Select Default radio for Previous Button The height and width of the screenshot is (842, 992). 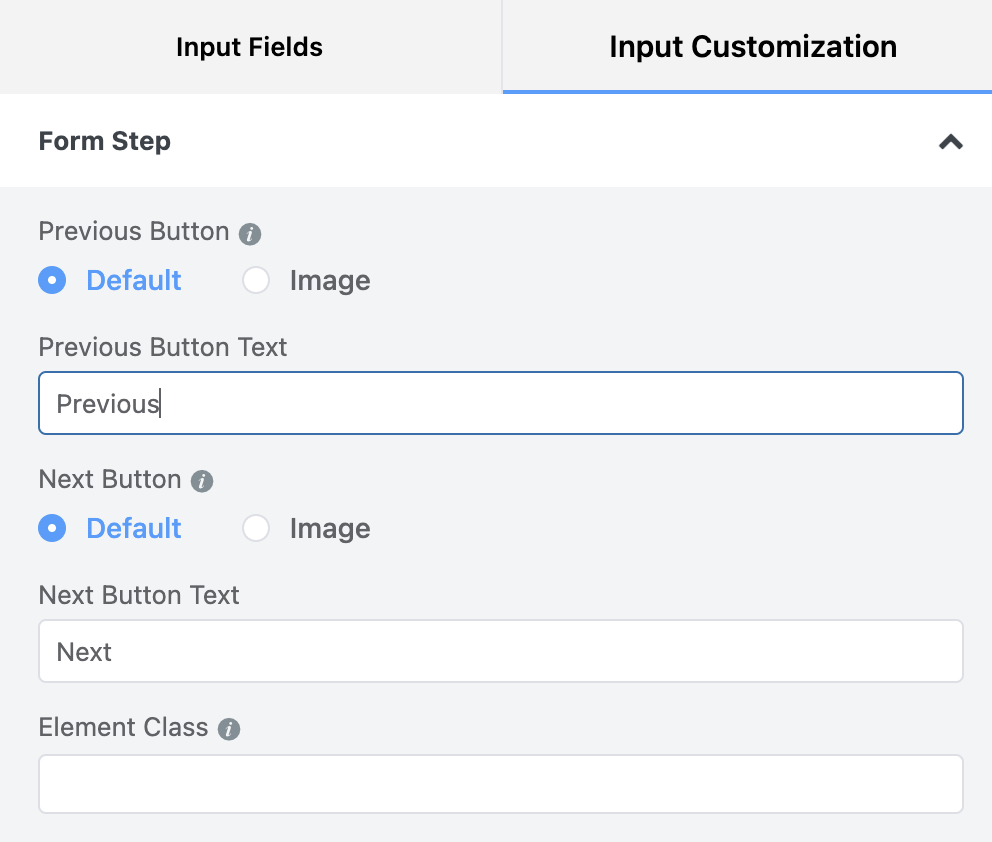tap(52, 280)
